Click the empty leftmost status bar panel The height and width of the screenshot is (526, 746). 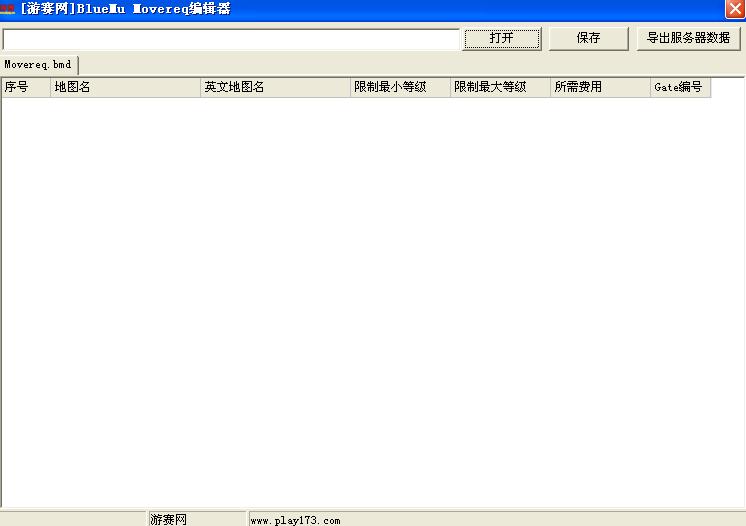point(73,519)
